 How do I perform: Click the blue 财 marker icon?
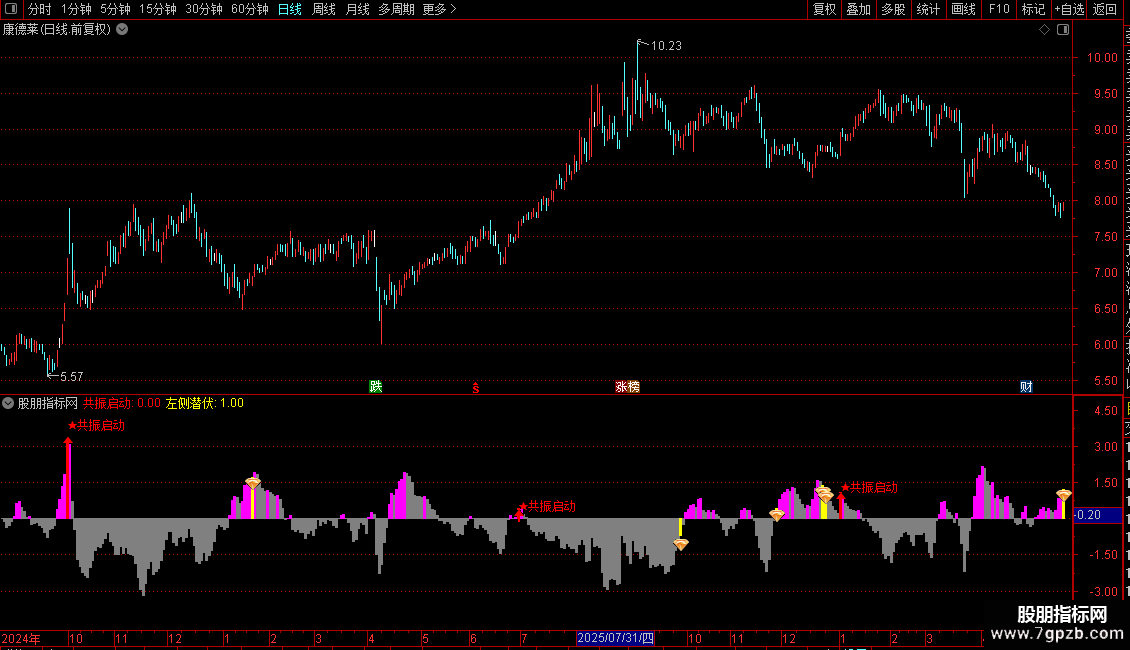tap(1026, 387)
